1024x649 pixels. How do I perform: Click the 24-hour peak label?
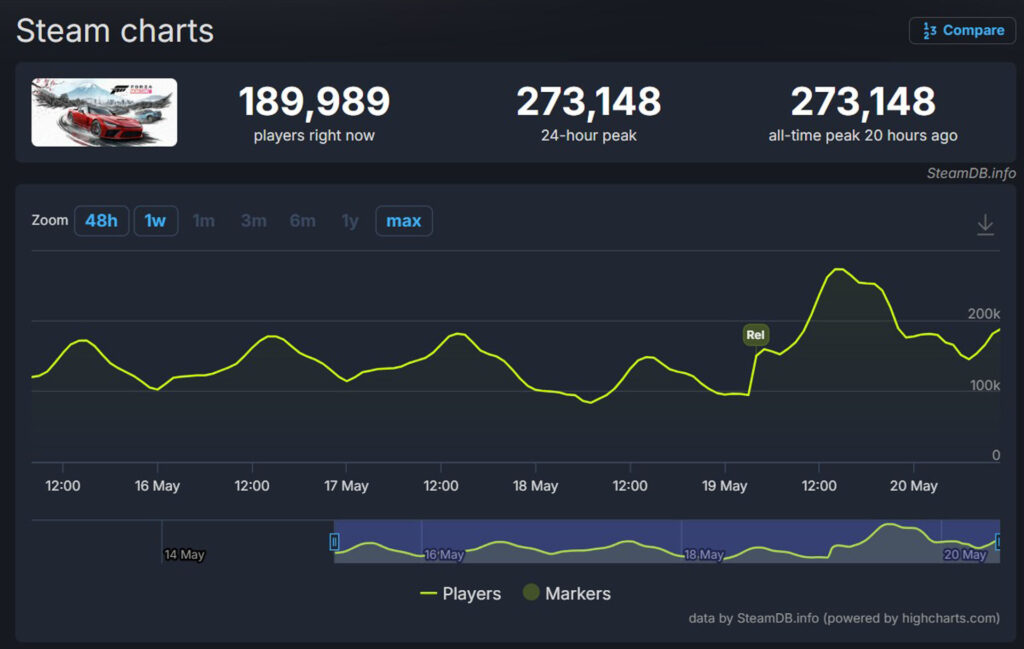(588, 135)
